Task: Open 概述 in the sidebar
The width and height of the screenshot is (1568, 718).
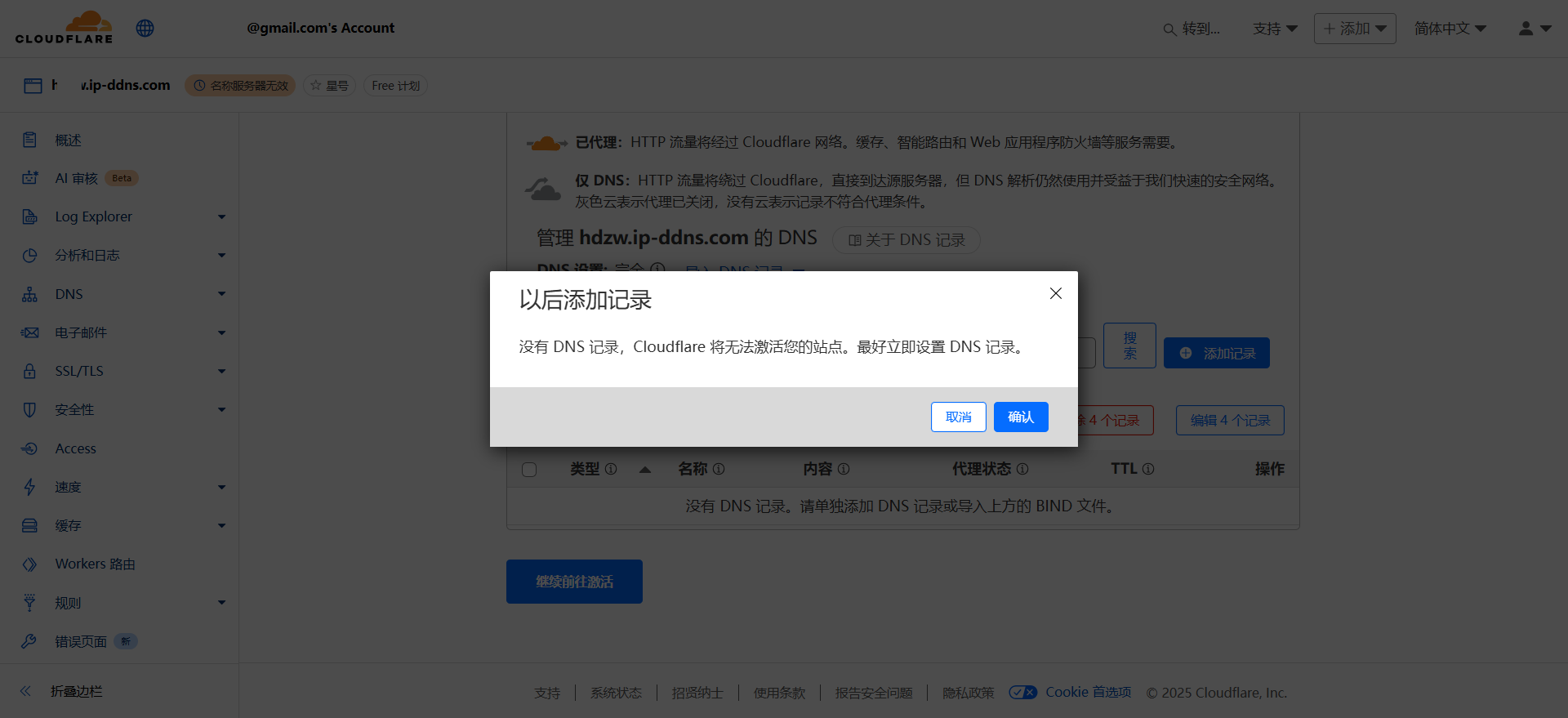Action: tap(68, 140)
